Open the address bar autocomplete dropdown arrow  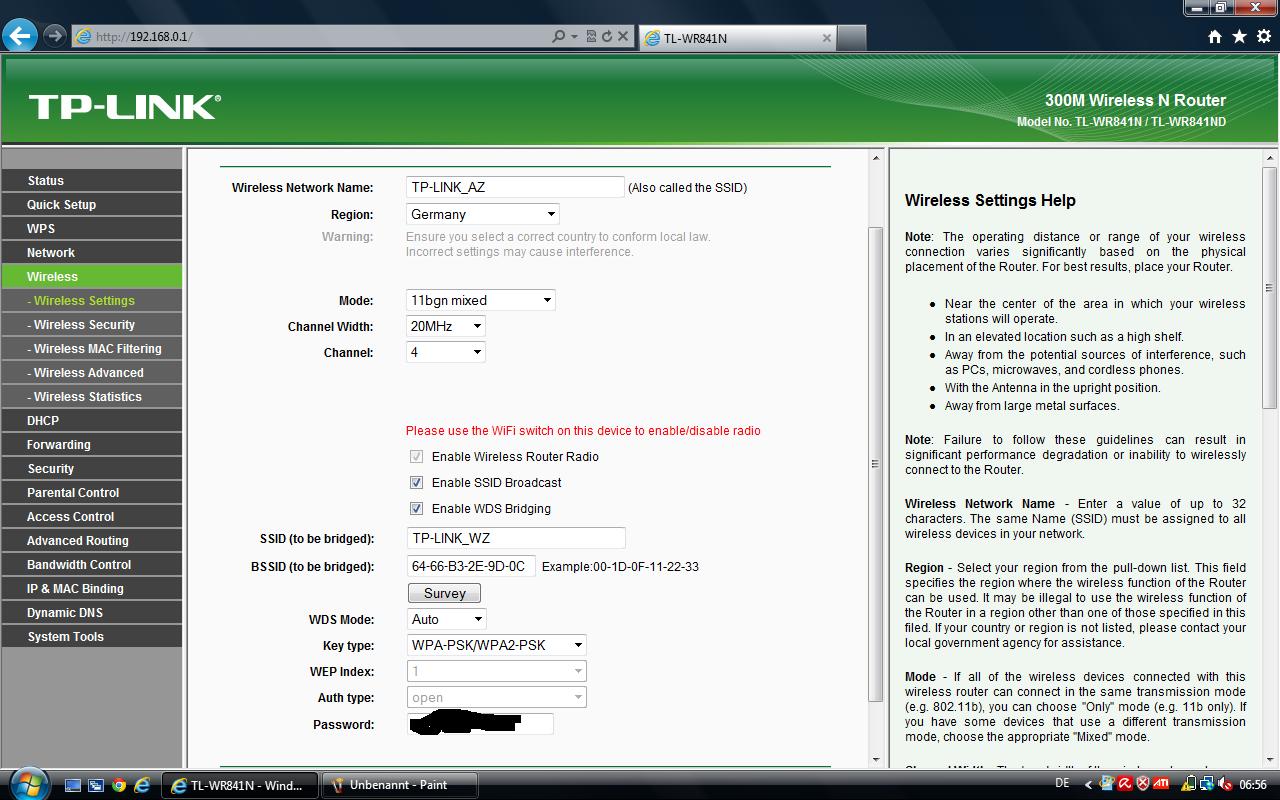[x=574, y=37]
